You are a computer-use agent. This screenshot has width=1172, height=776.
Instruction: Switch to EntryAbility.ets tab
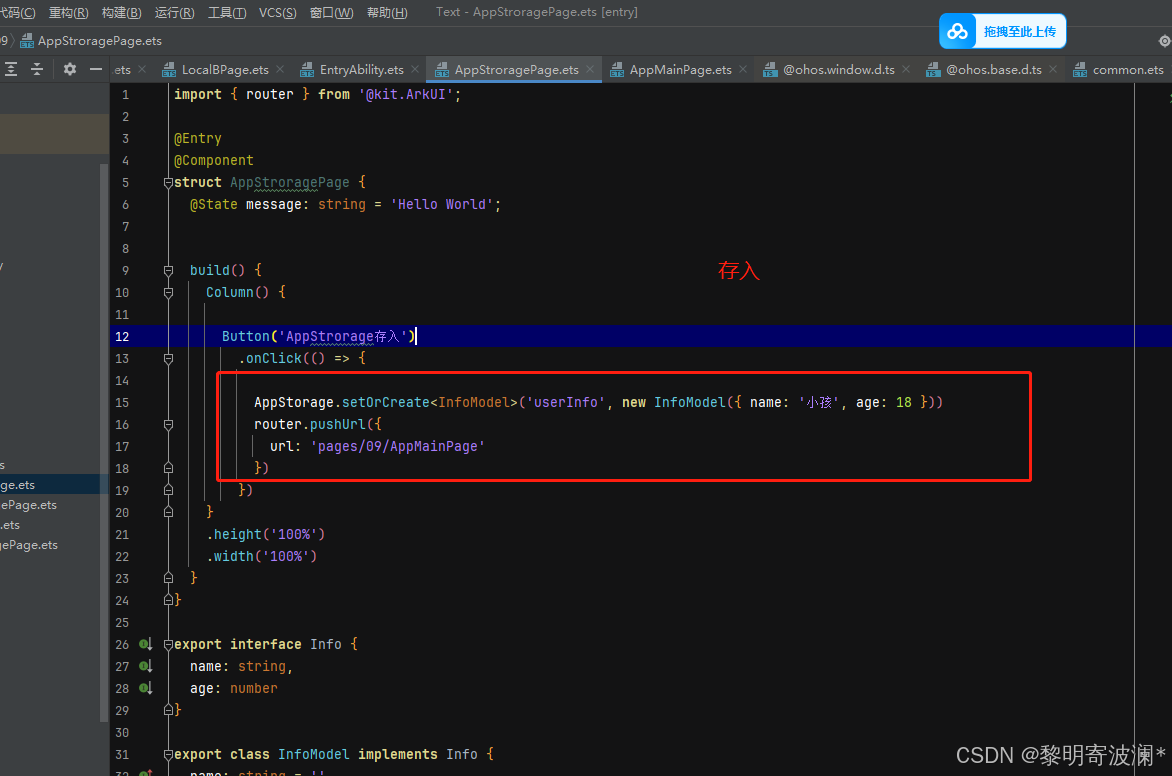click(x=361, y=70)
